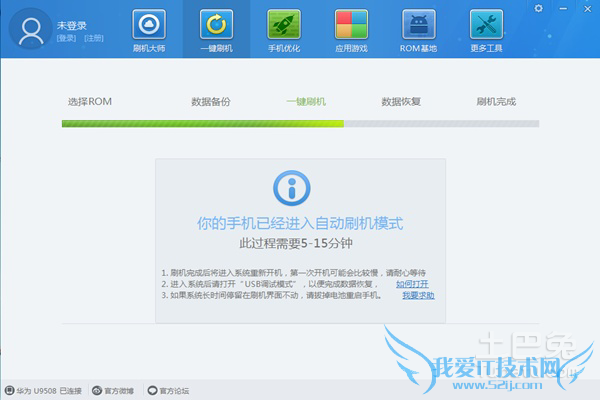Screen dimensions: 600x400
Task: Click the 注册 register link
Action: (94, 38)
